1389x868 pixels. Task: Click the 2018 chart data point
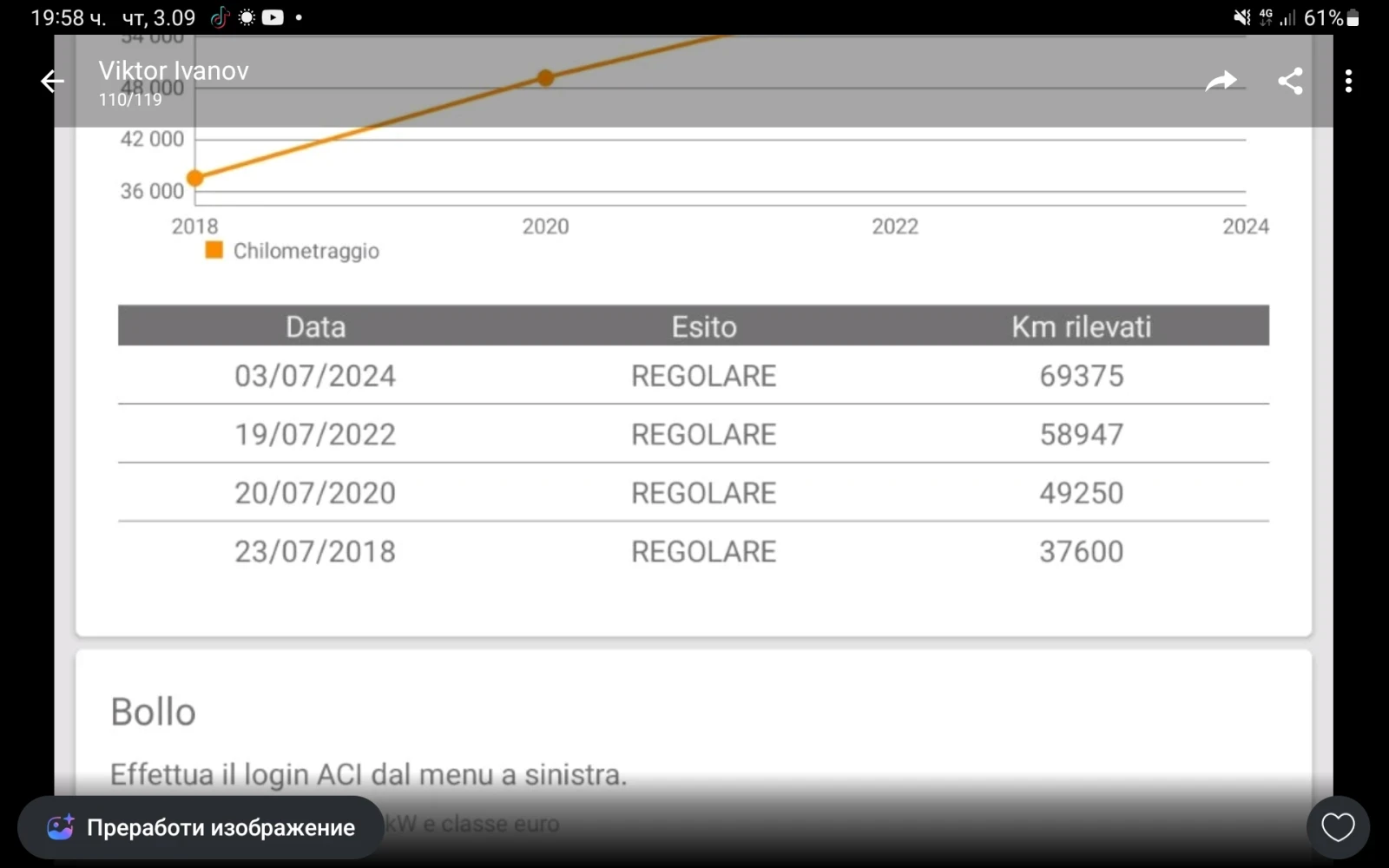pyautogui.click(x=195, y=178)
